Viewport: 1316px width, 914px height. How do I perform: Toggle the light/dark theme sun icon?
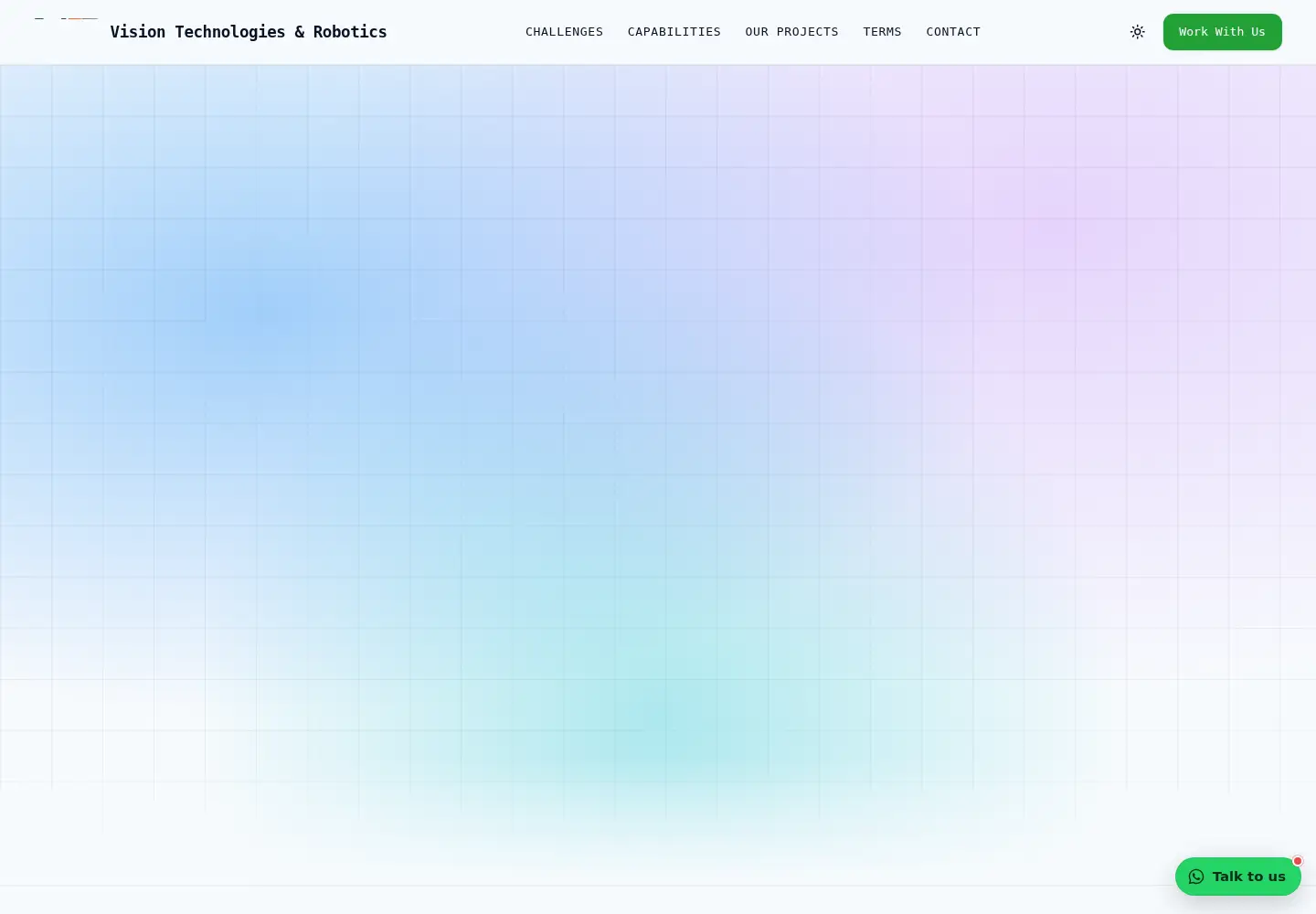1137,32
